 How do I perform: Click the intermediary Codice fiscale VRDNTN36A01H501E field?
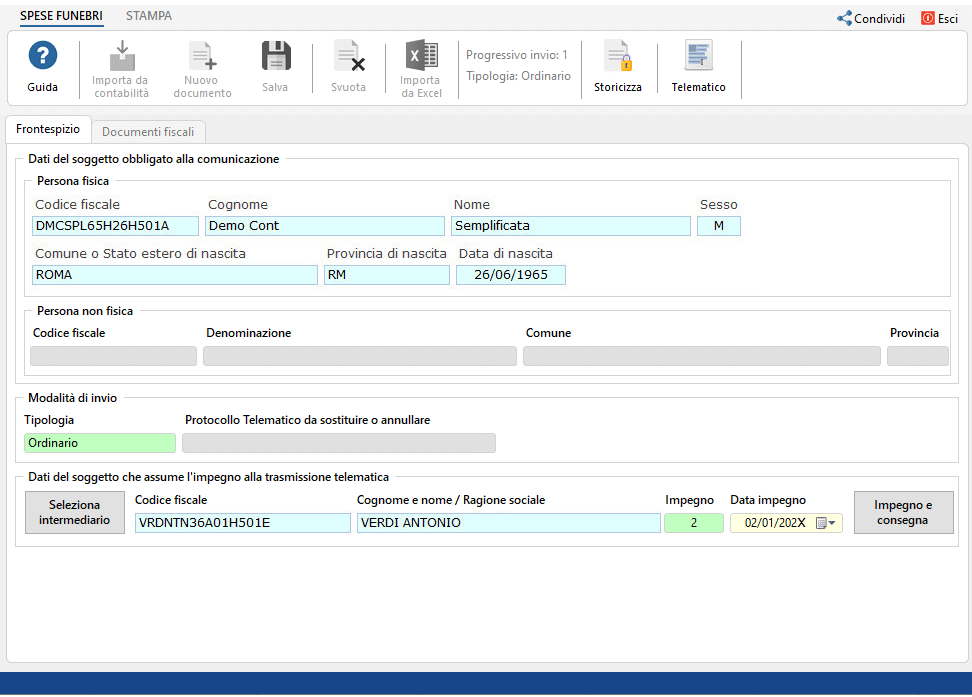[242, 523]
